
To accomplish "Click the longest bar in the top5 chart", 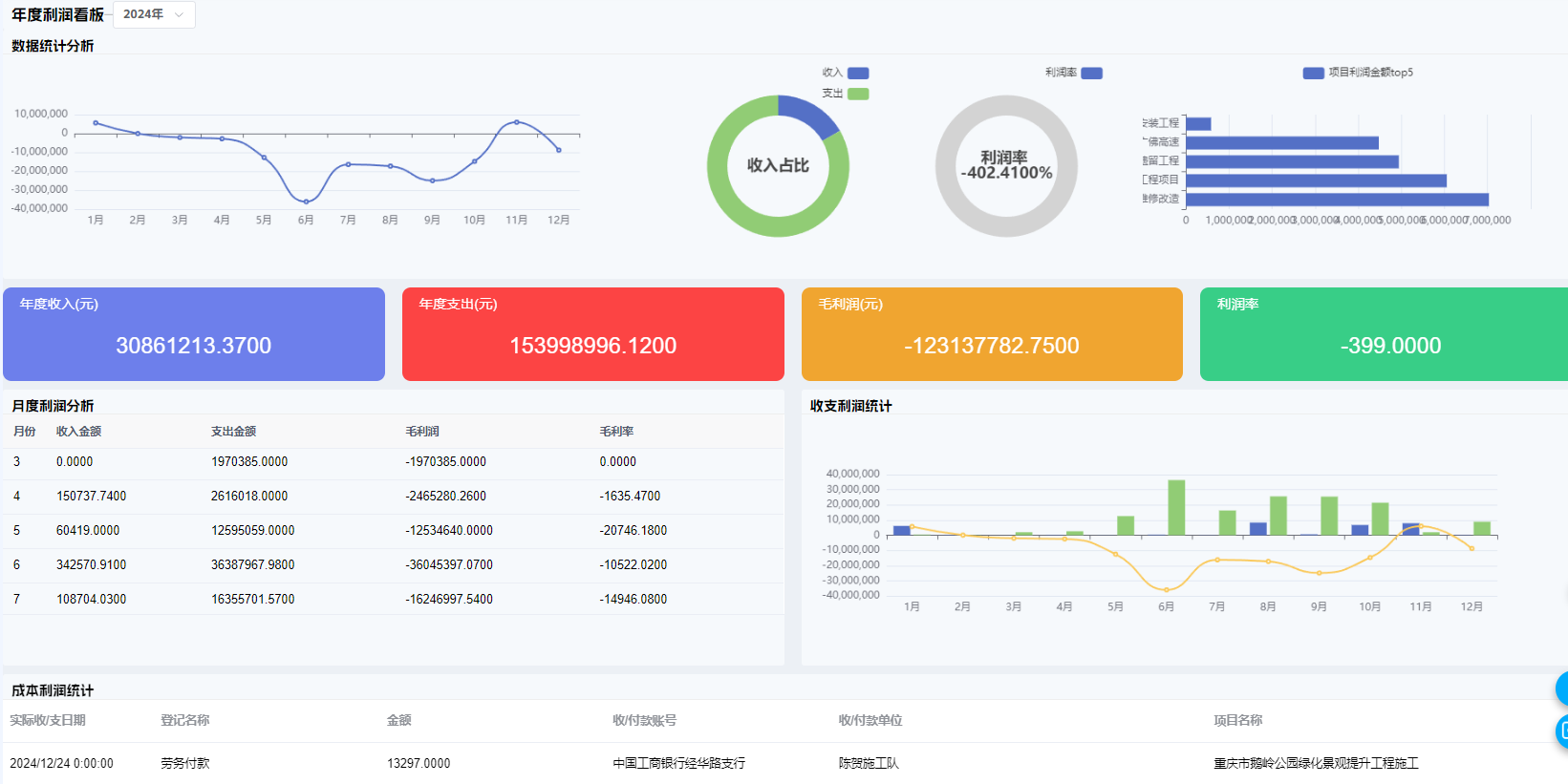I will (1337, 200).
